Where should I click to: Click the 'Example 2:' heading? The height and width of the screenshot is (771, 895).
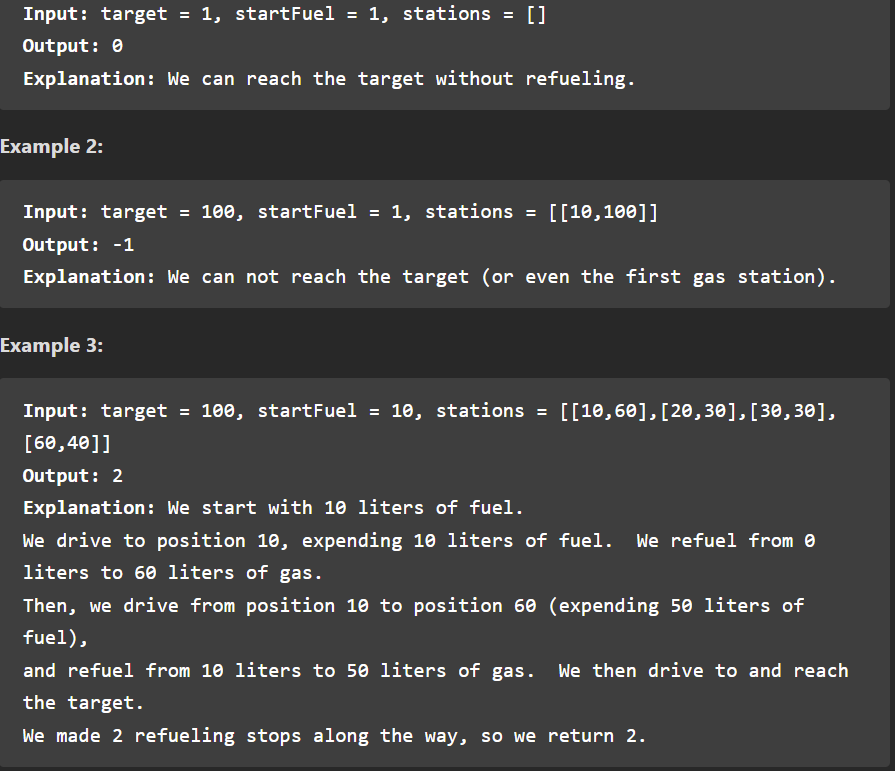pos(51,147)
